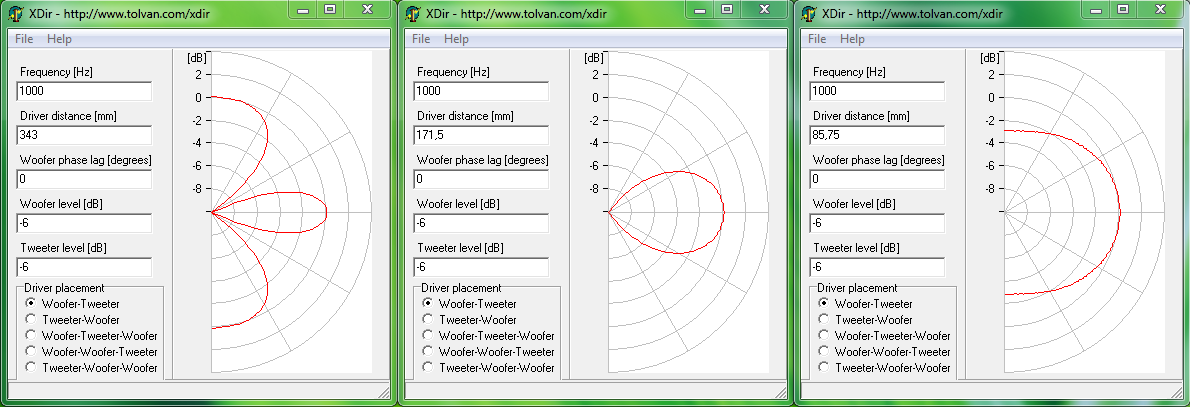
Task: Open Help menu in right XDir window
Action: pos(852,39)
